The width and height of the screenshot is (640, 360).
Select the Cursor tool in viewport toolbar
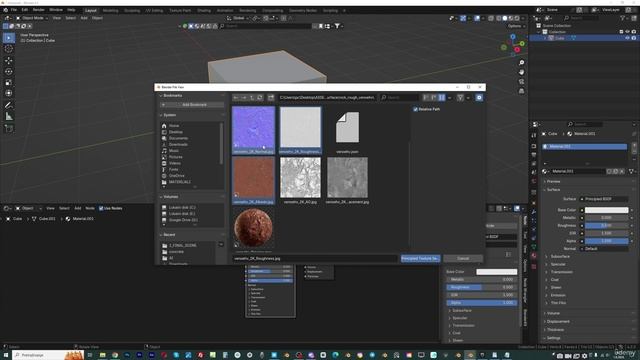(x=9, y=49)
